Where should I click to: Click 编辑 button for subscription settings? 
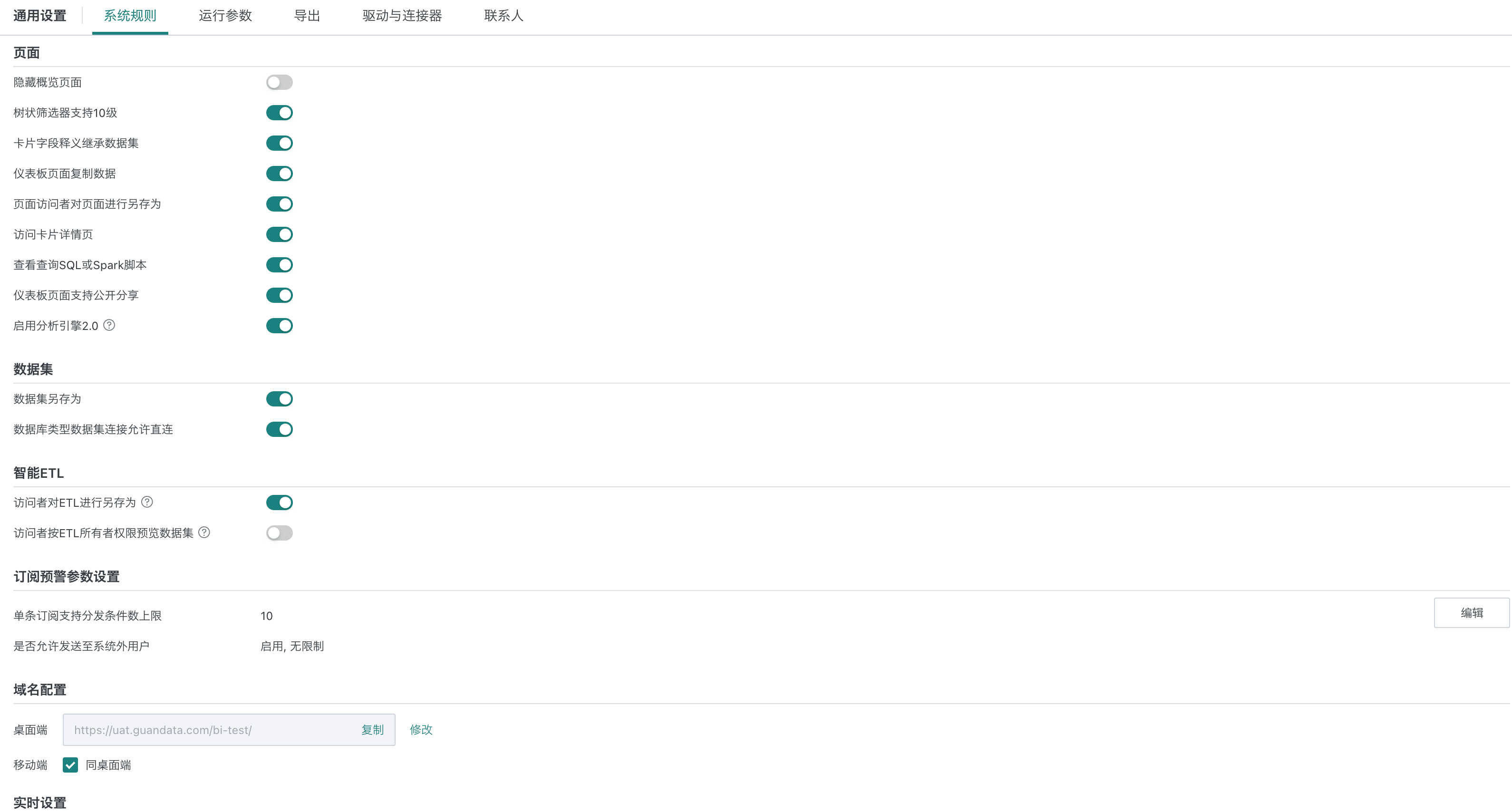[1472, 612]
